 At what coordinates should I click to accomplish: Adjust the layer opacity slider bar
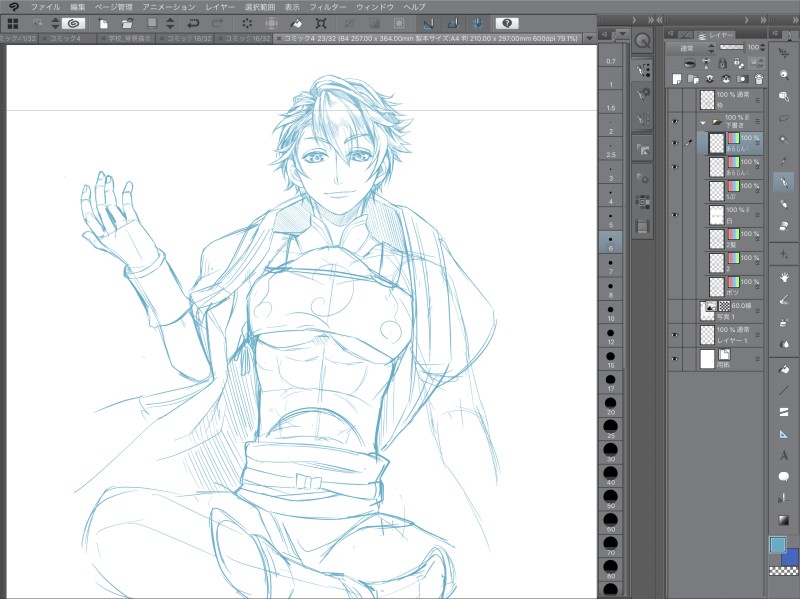coord(731,47)
